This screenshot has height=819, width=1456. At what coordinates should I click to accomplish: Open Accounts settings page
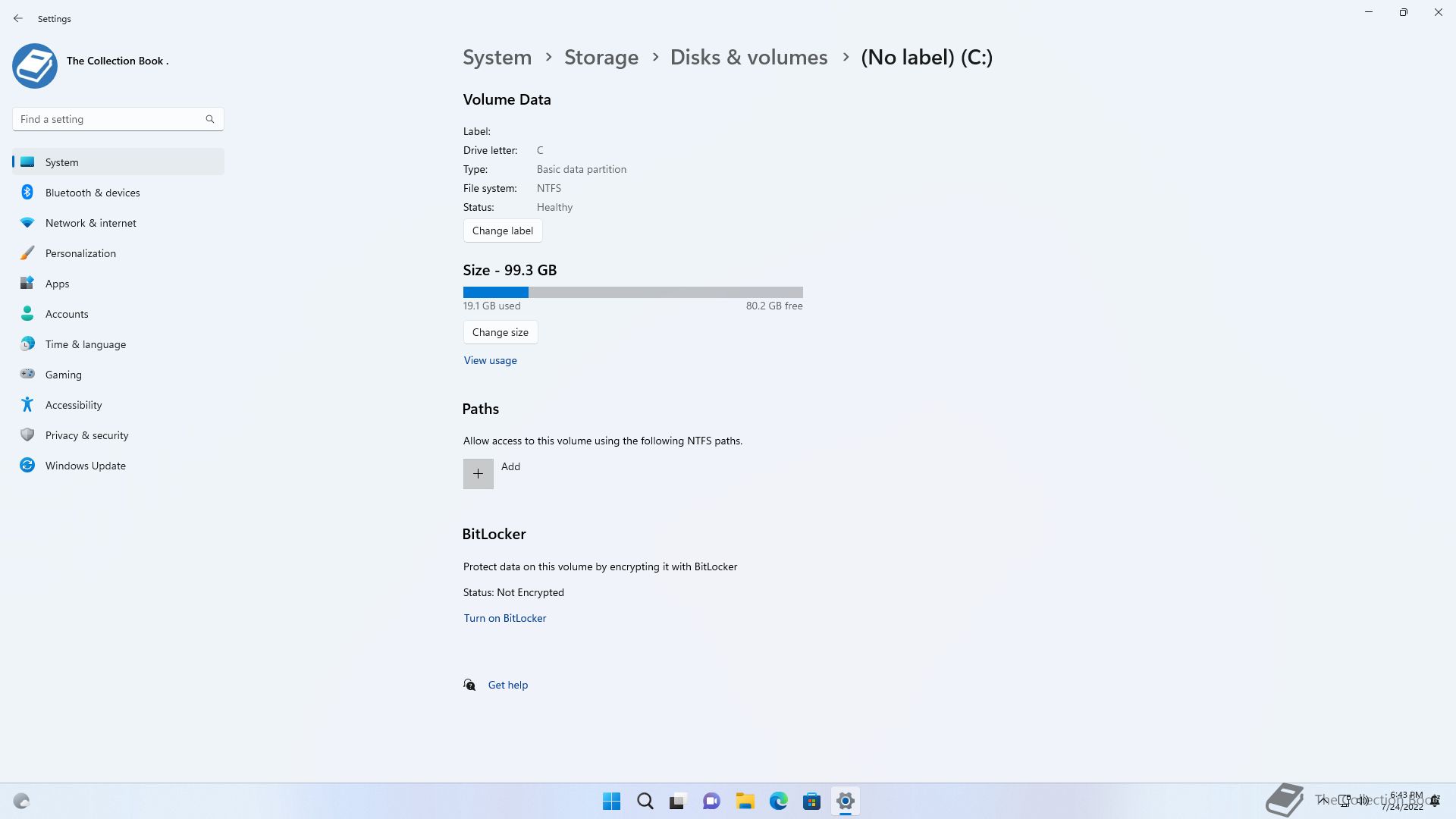click(67, 314)
